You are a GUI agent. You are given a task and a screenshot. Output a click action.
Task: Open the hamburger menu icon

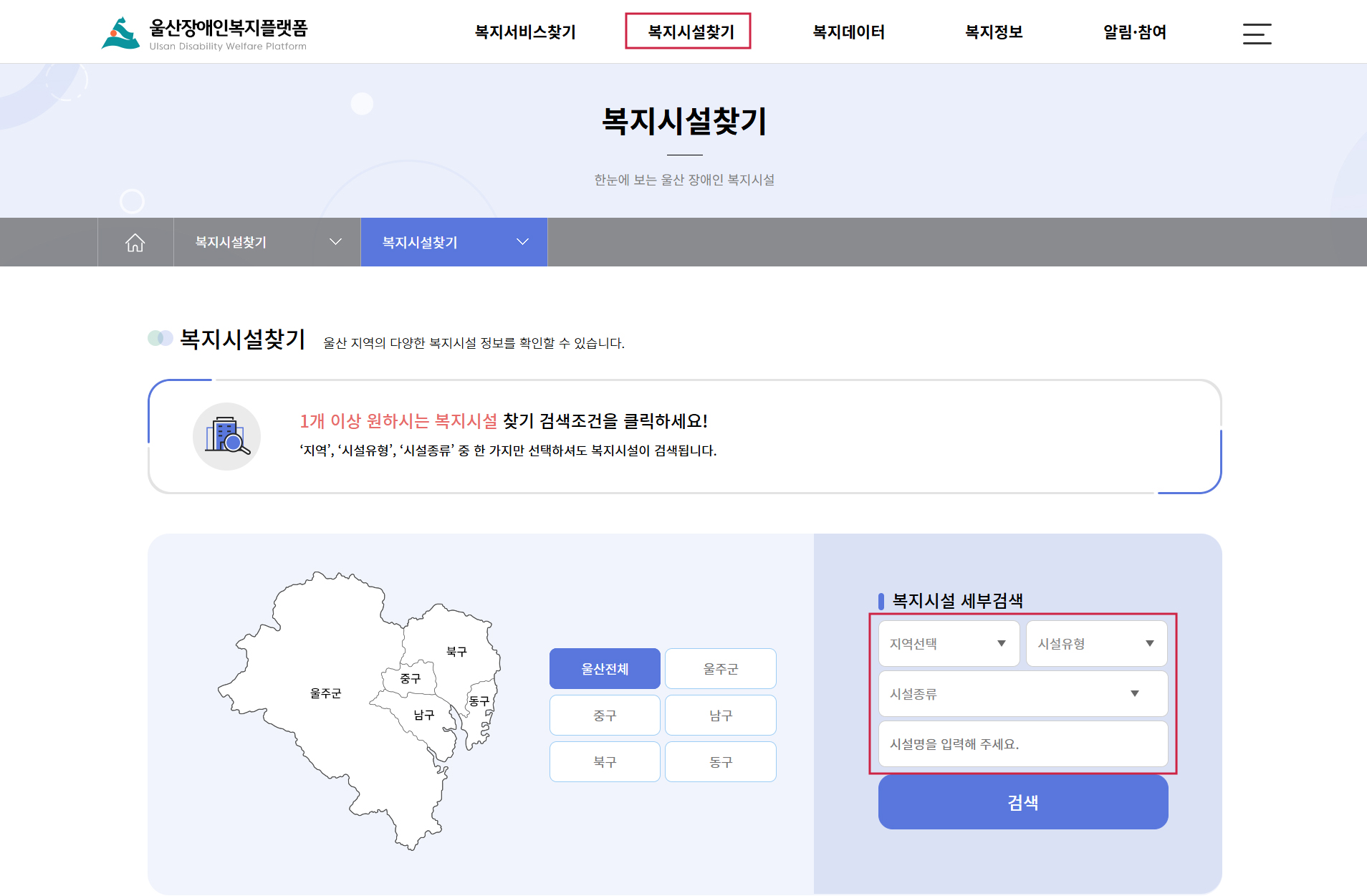click(x=1257, y=34)
